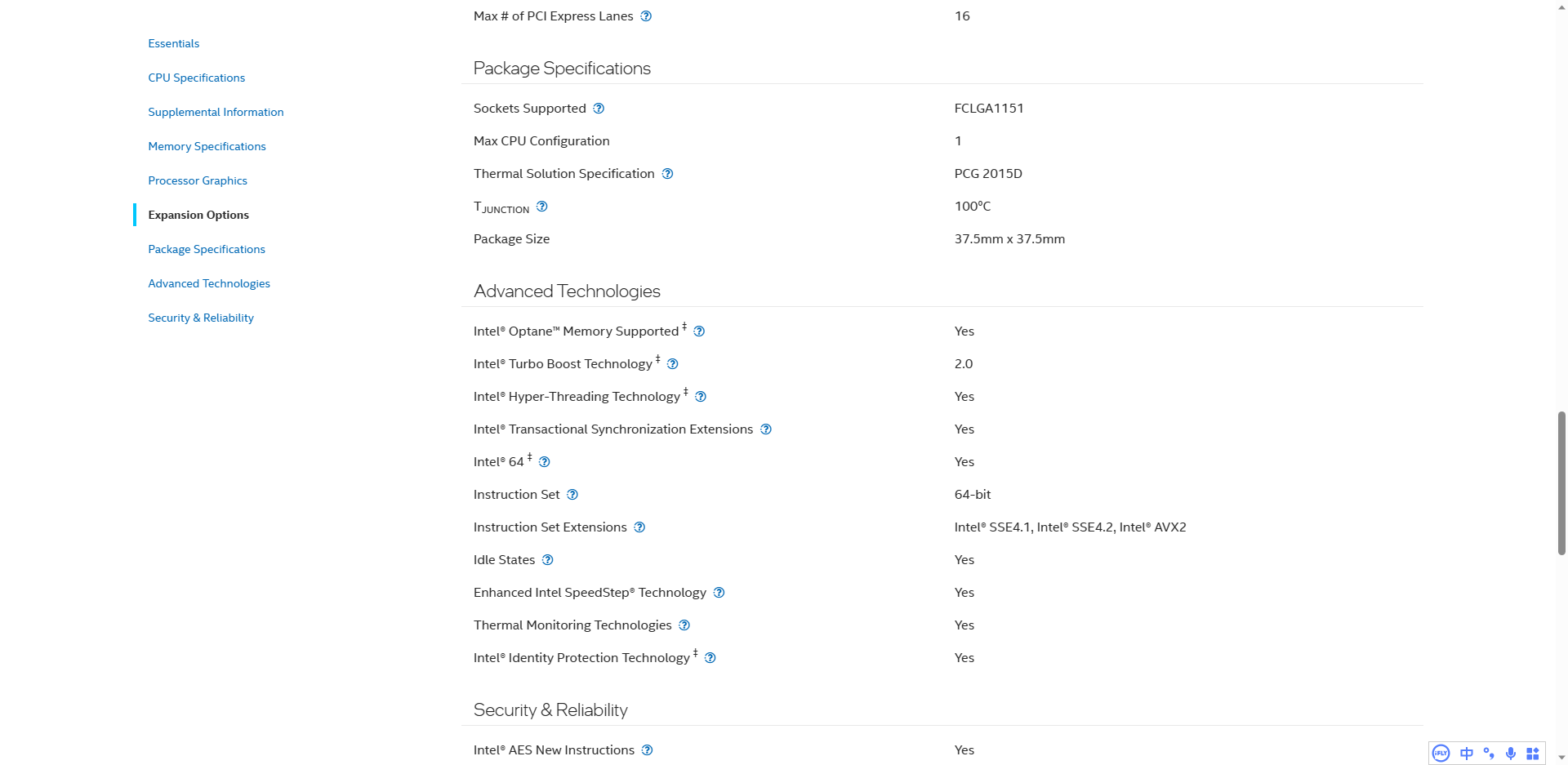Click help icon next to Turbo Boost Technology
This screenshot has width=1568, height=765.
[x=672, y=364]
